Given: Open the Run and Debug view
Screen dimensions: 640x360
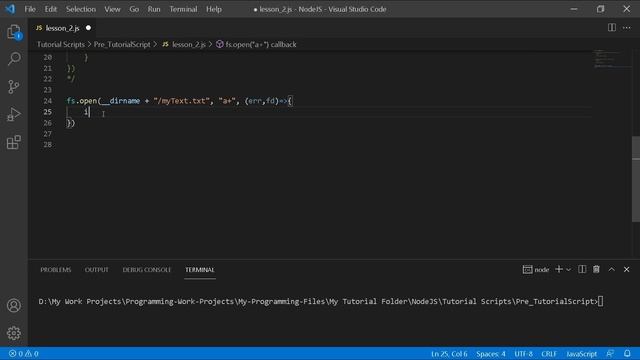Looking at the screenshot, I should tap(14, 115).
